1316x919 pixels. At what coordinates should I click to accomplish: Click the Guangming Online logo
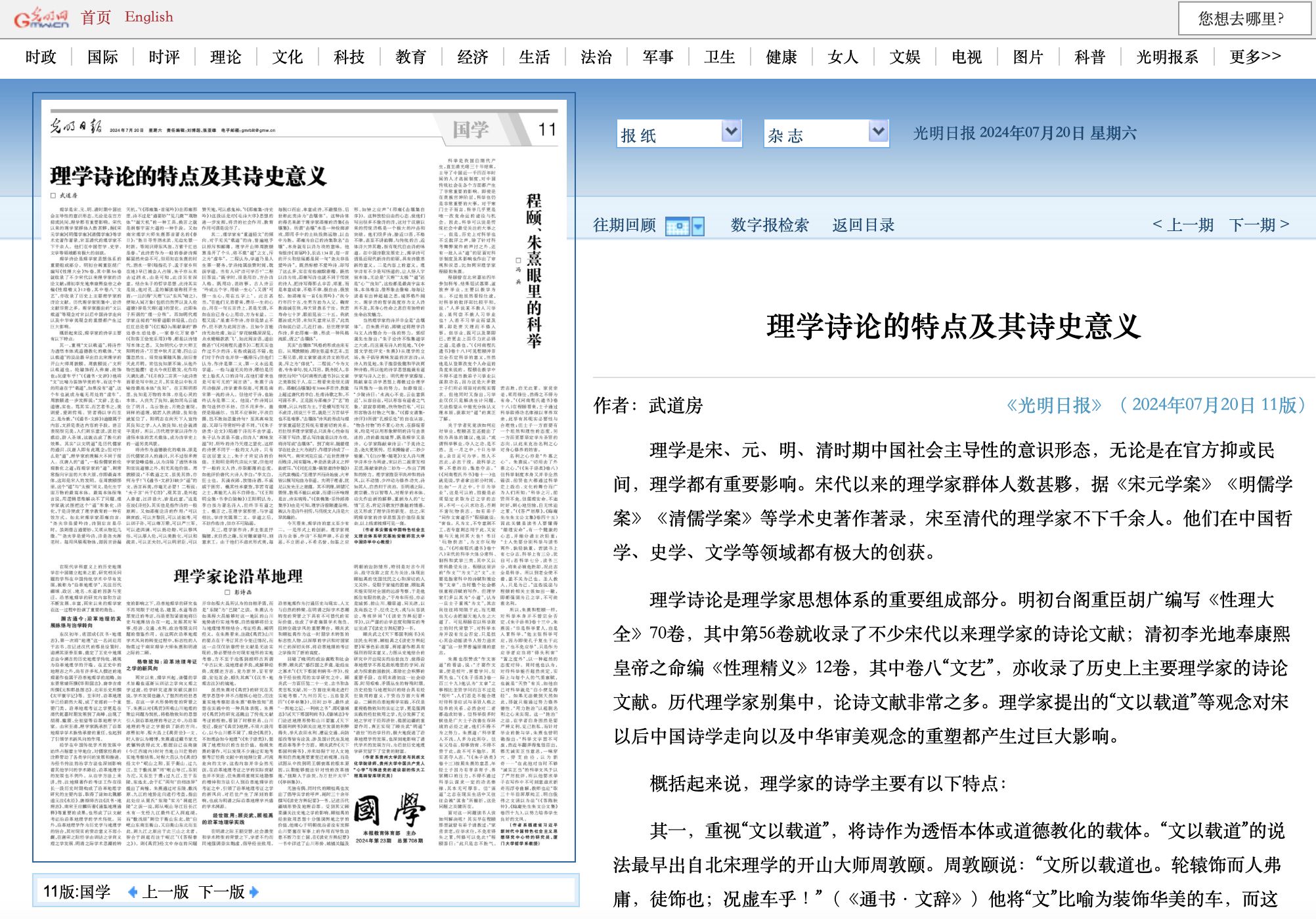point(41,18)
